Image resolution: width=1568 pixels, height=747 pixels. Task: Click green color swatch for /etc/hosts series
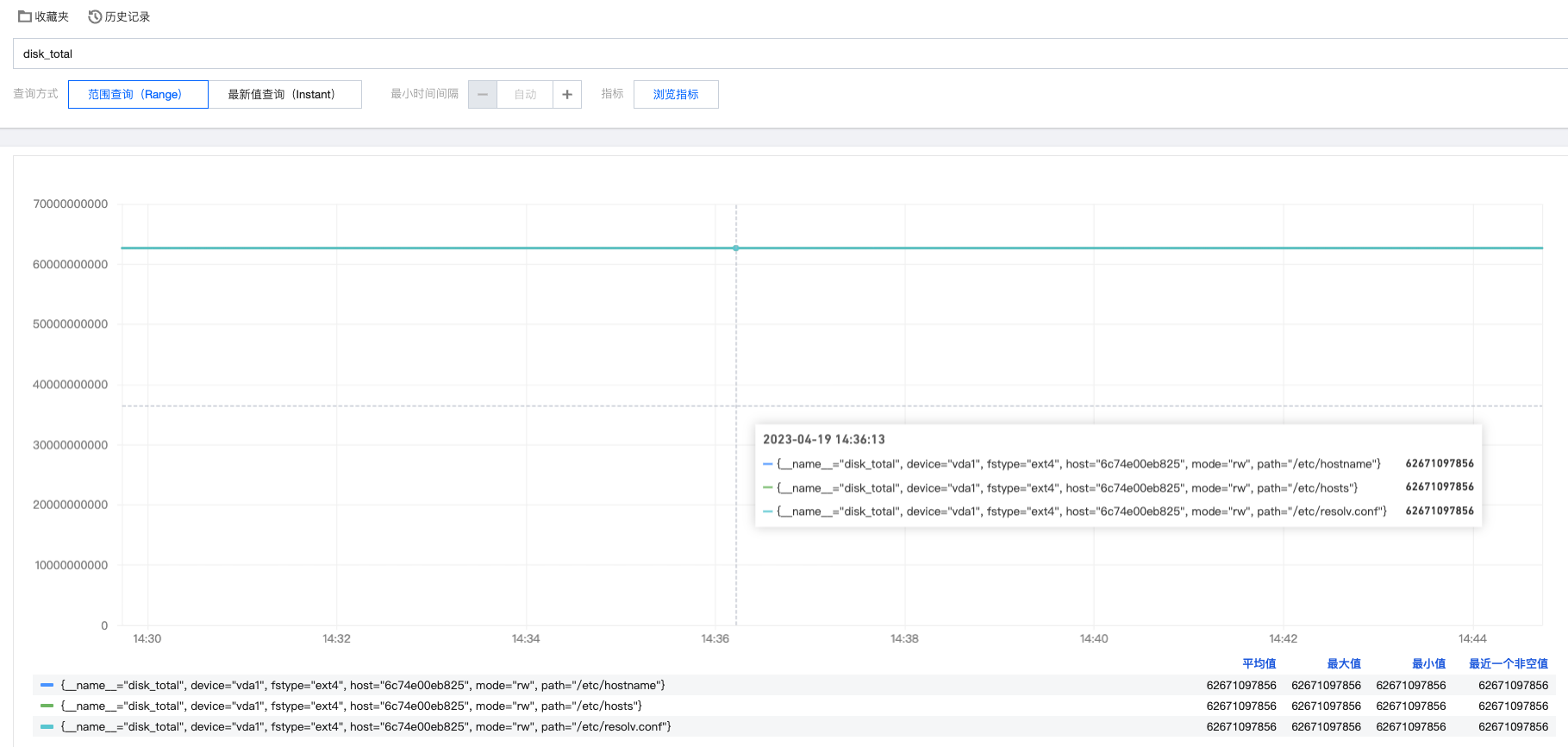[47, 706]
